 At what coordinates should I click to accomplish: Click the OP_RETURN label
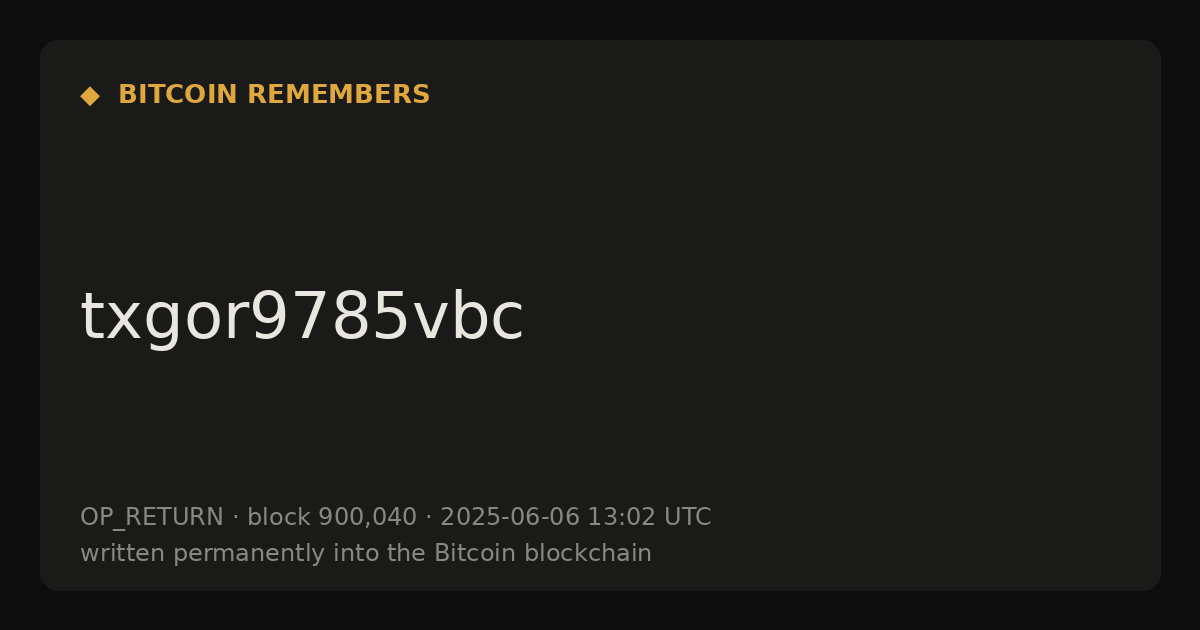pos(152,518)
